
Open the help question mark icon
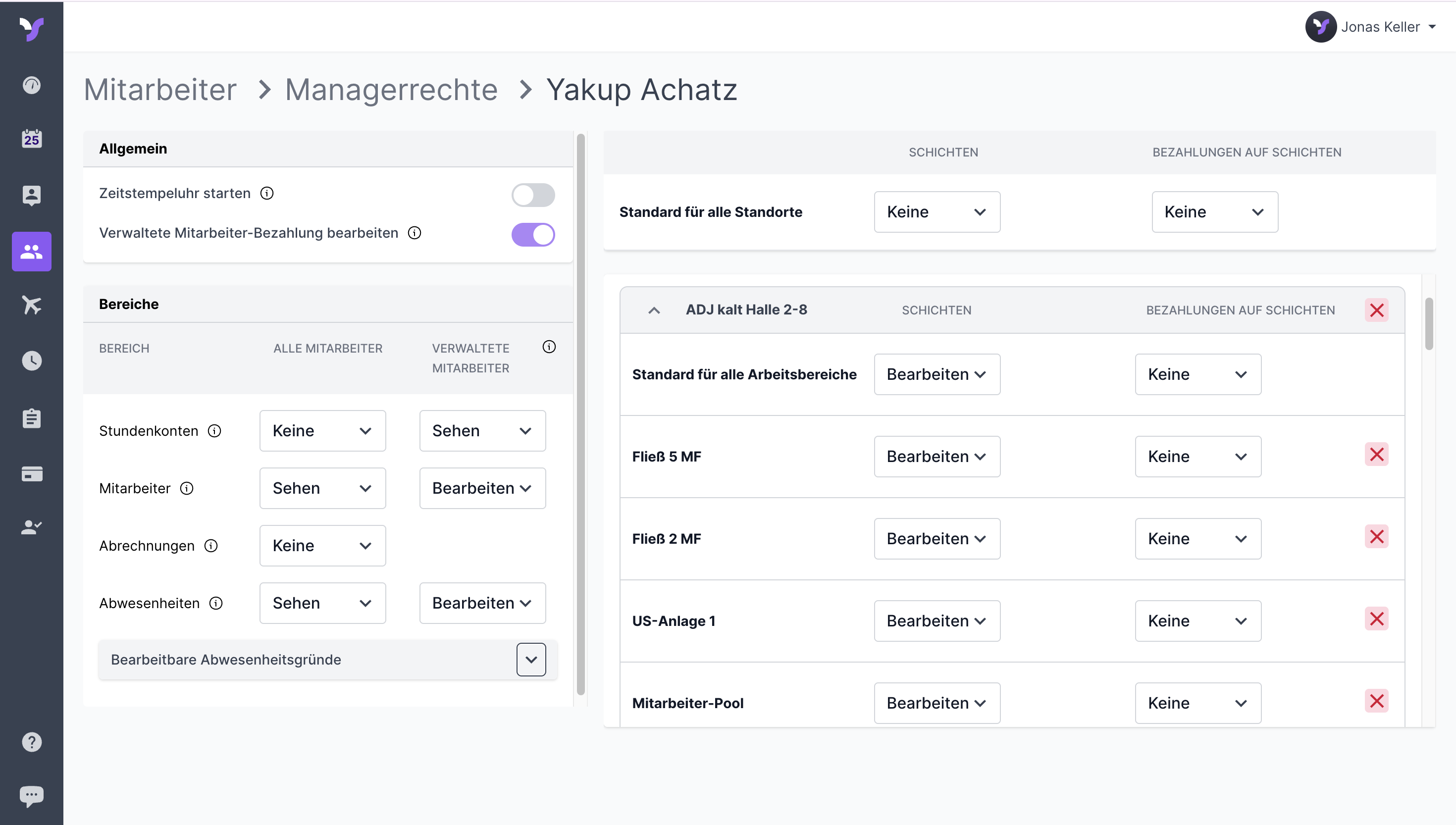coord(32,742)
